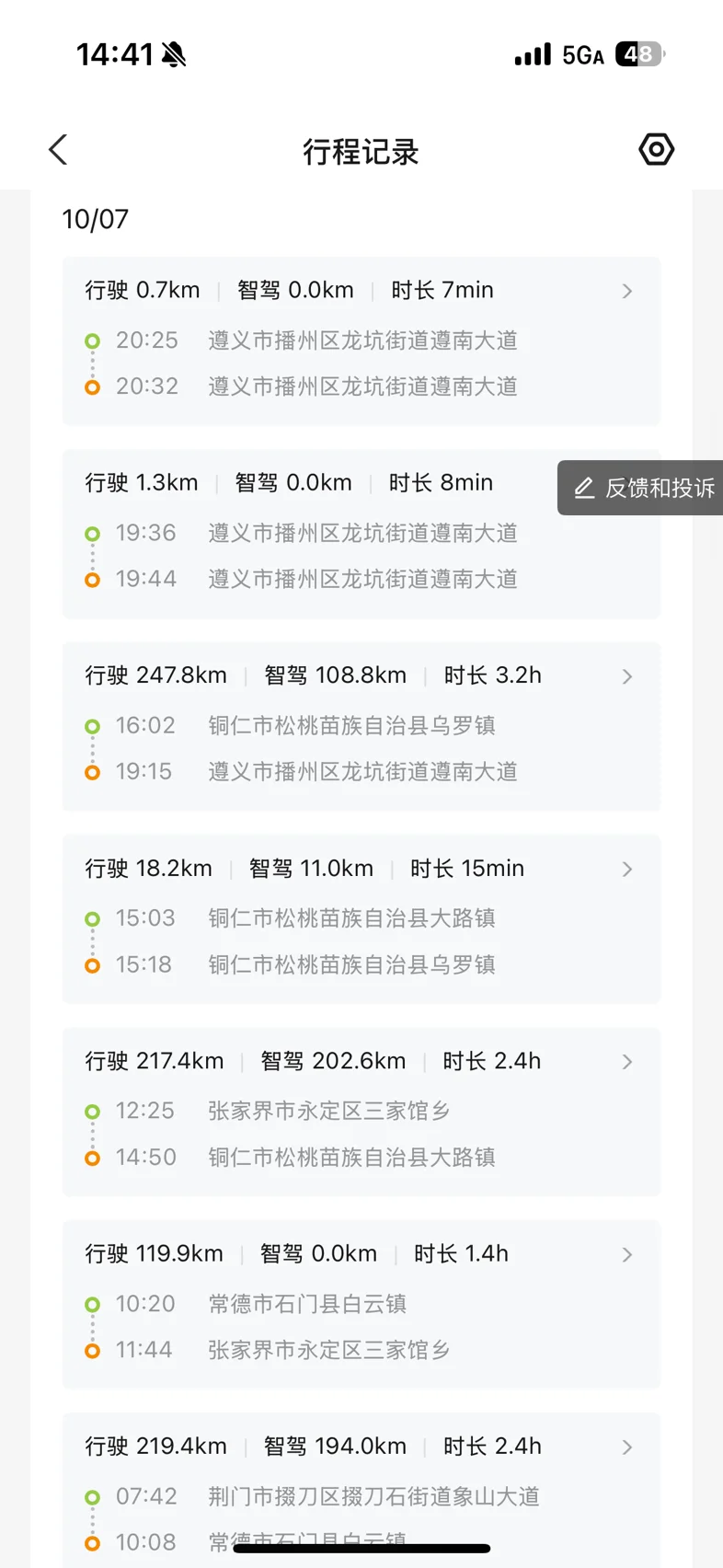Expand the 247.8km trip chevron
723x1568 pixels.
(627, 677)
